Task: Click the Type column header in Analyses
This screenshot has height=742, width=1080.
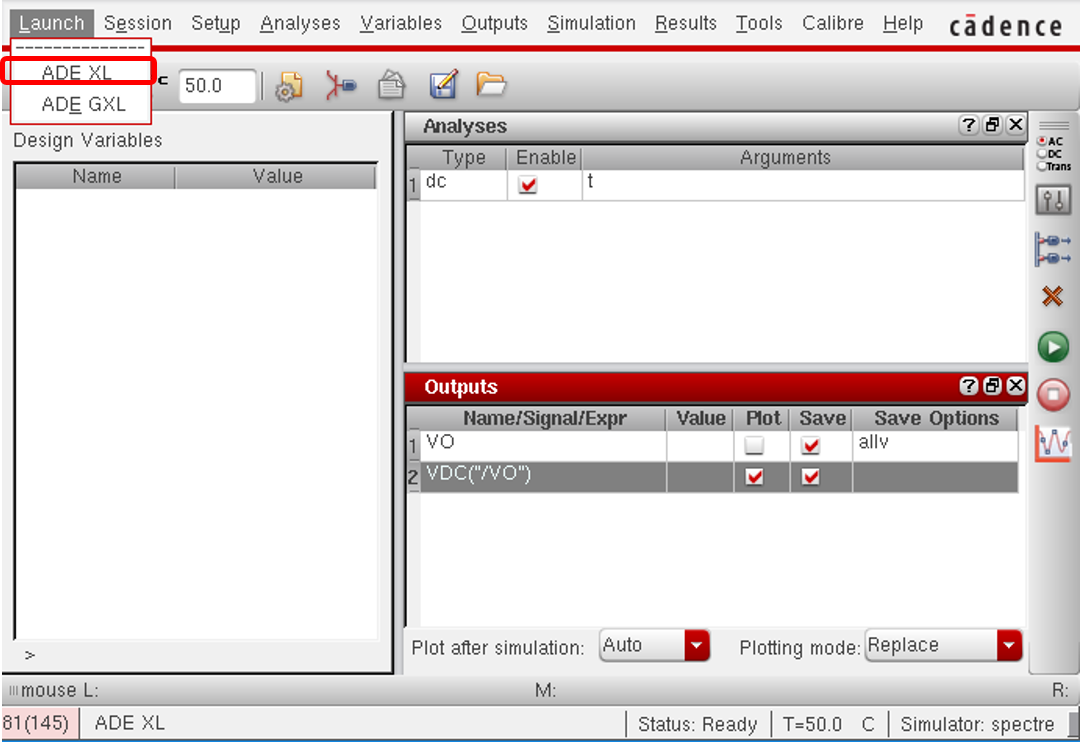Action: pos(464,158)
